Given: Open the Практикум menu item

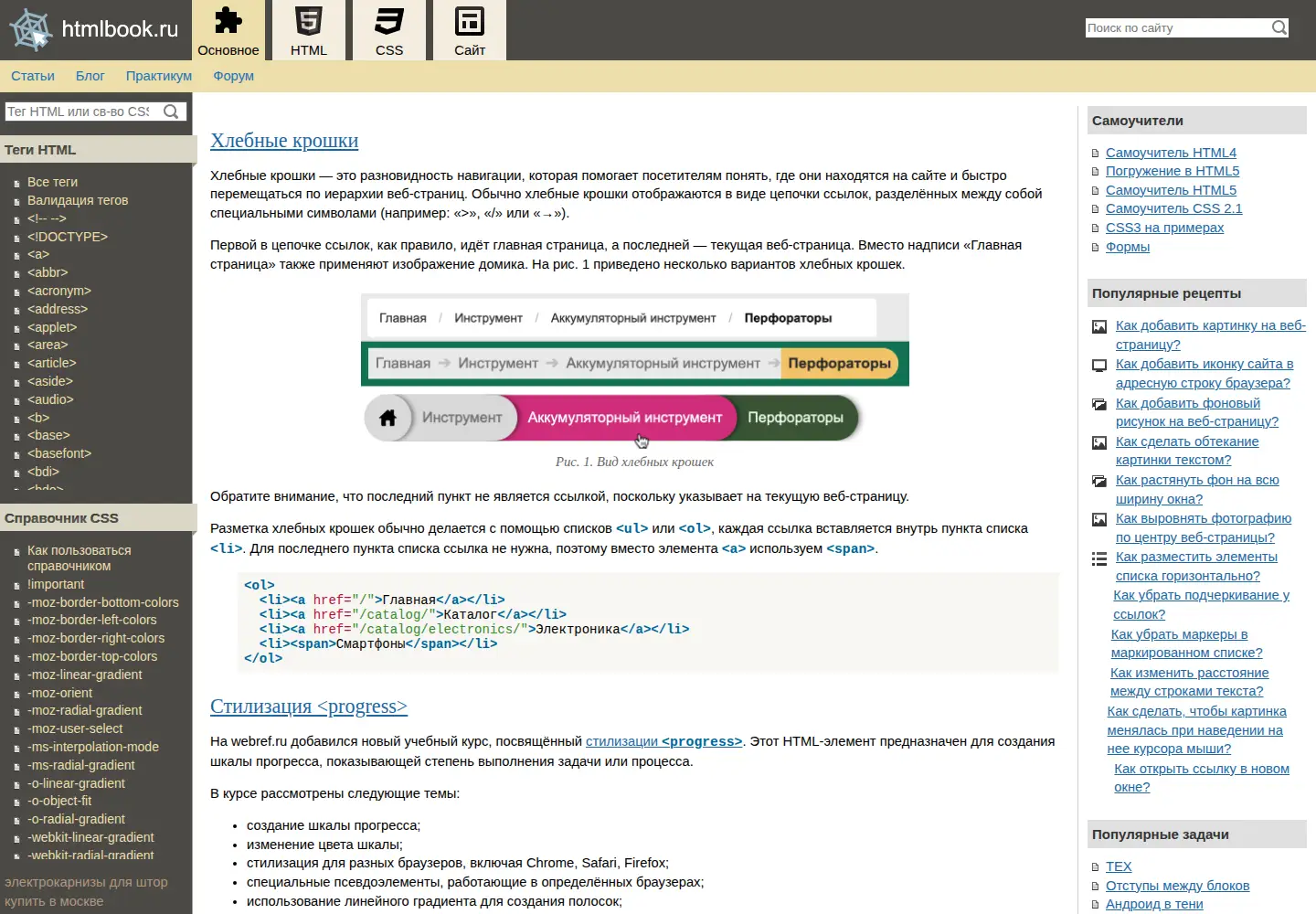Looking at the screenshot, I should coord(159,76).
